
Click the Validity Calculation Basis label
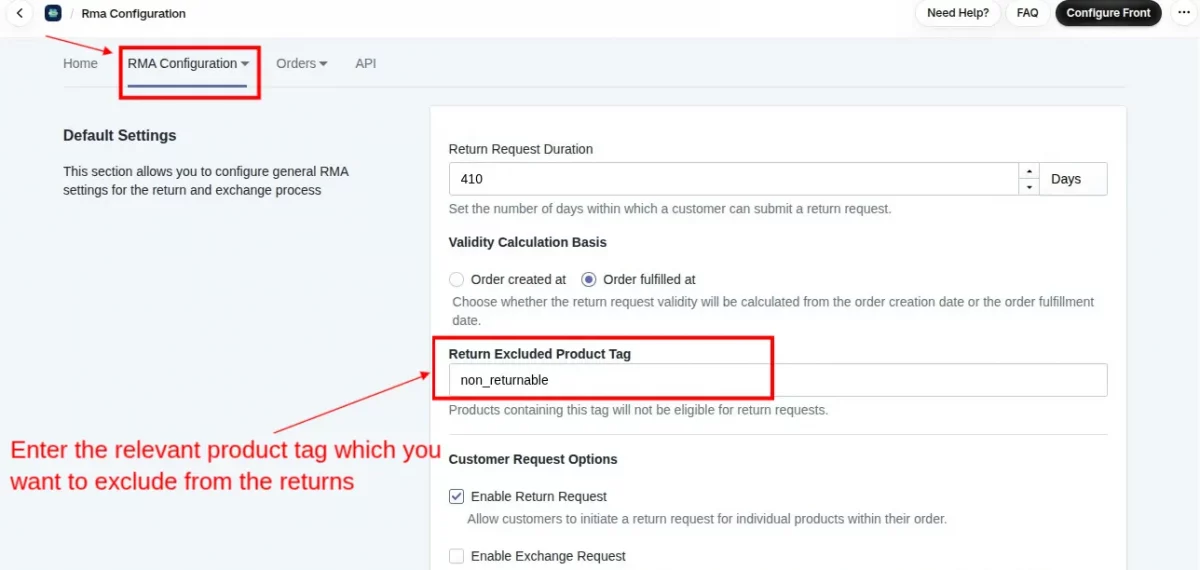click(527, 242)
